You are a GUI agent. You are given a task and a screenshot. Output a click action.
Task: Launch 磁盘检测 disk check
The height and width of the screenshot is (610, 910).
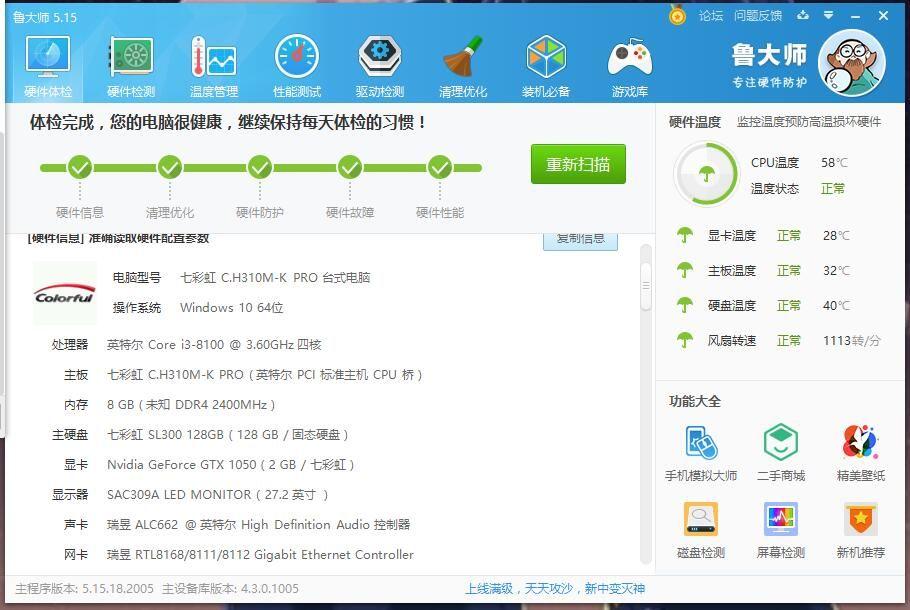pyautogui.click(x=701, y=530)
